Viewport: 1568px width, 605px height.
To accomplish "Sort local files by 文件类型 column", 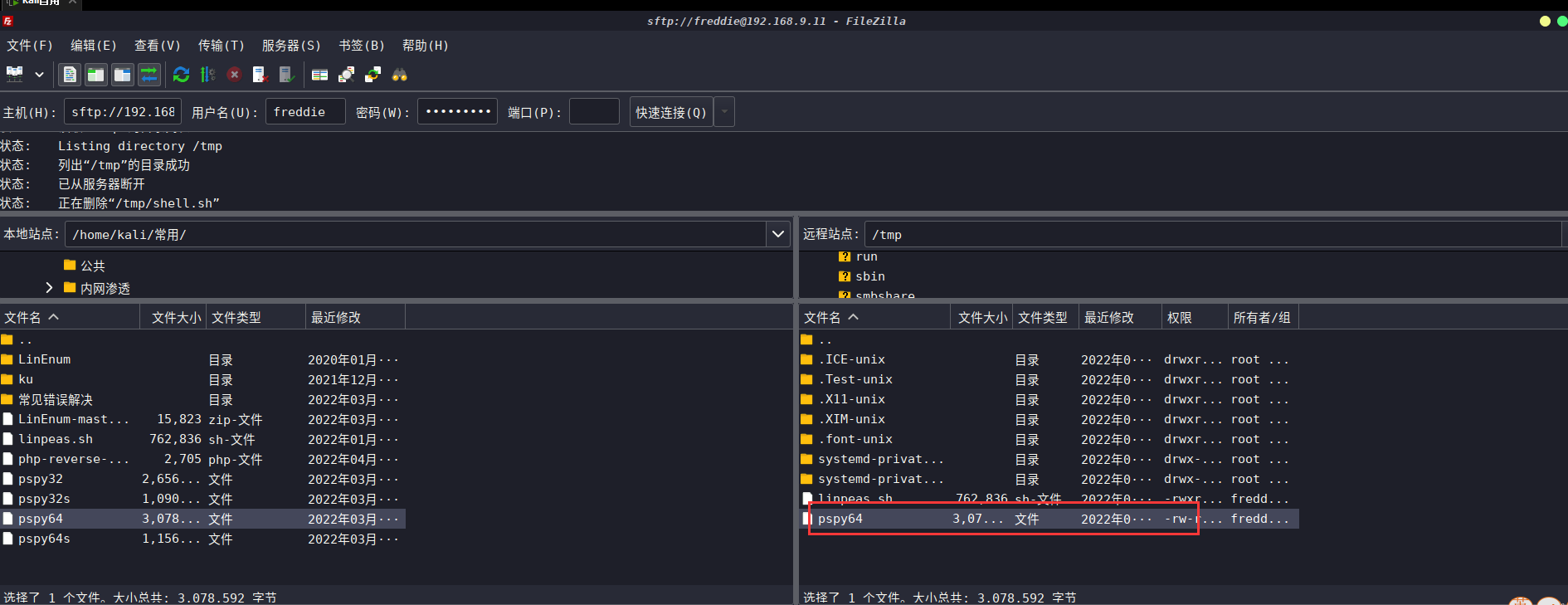I will 256,317.
